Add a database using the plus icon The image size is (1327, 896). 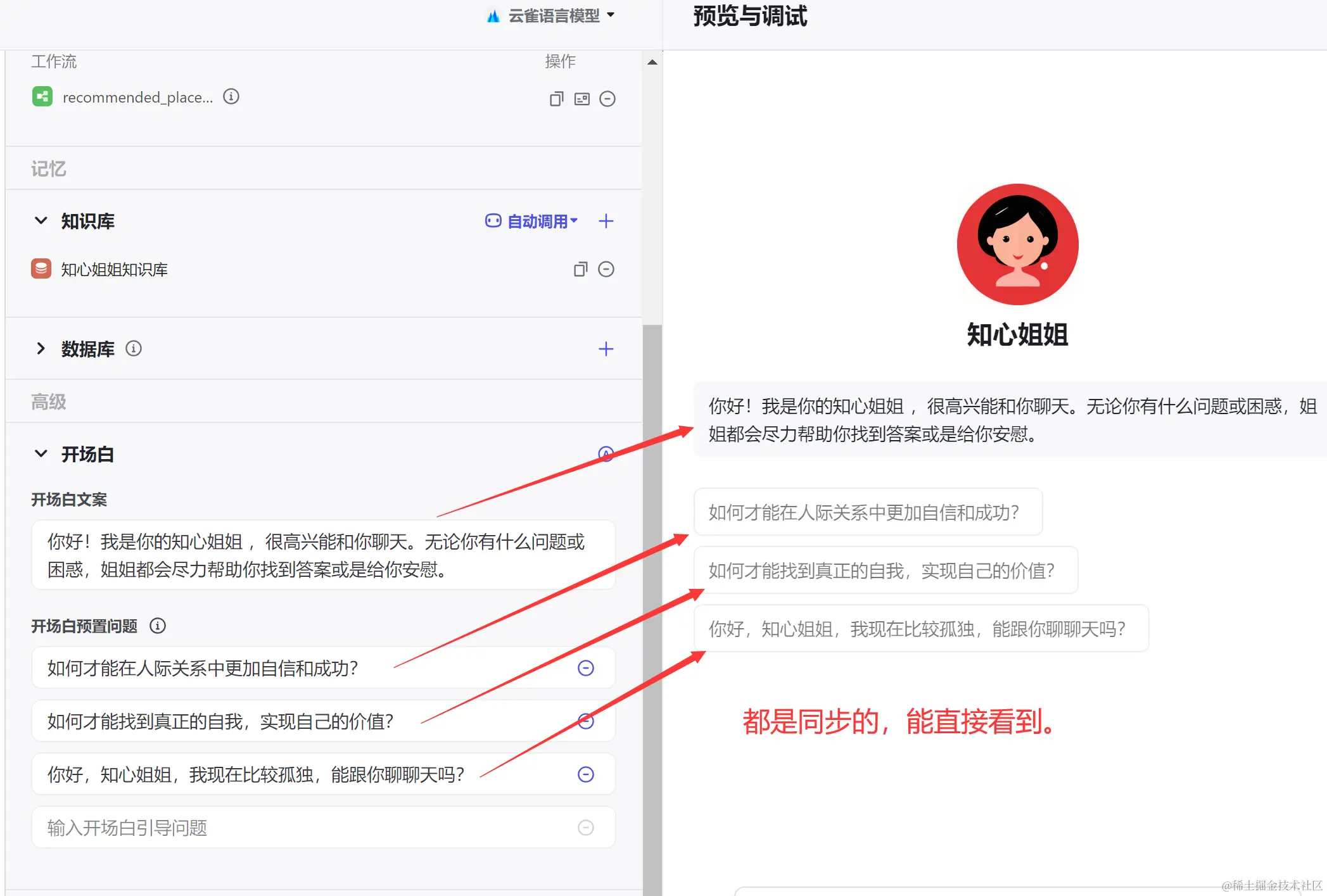point(606,349)
